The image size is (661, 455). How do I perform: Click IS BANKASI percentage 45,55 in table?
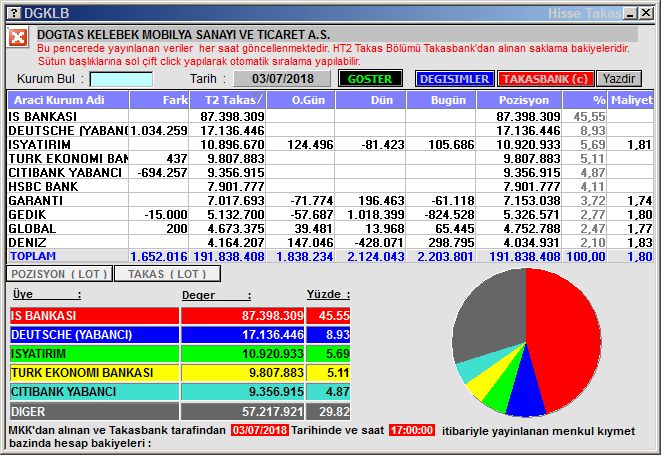(x=589, y=116)
